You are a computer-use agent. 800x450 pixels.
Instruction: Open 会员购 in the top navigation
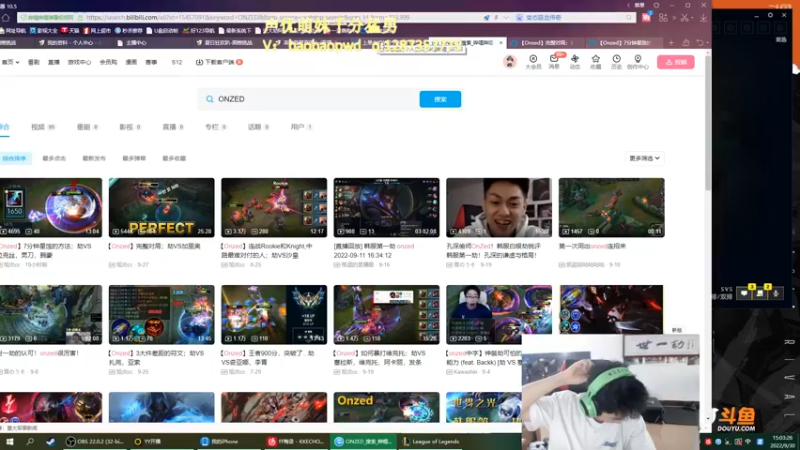point(108,62)
